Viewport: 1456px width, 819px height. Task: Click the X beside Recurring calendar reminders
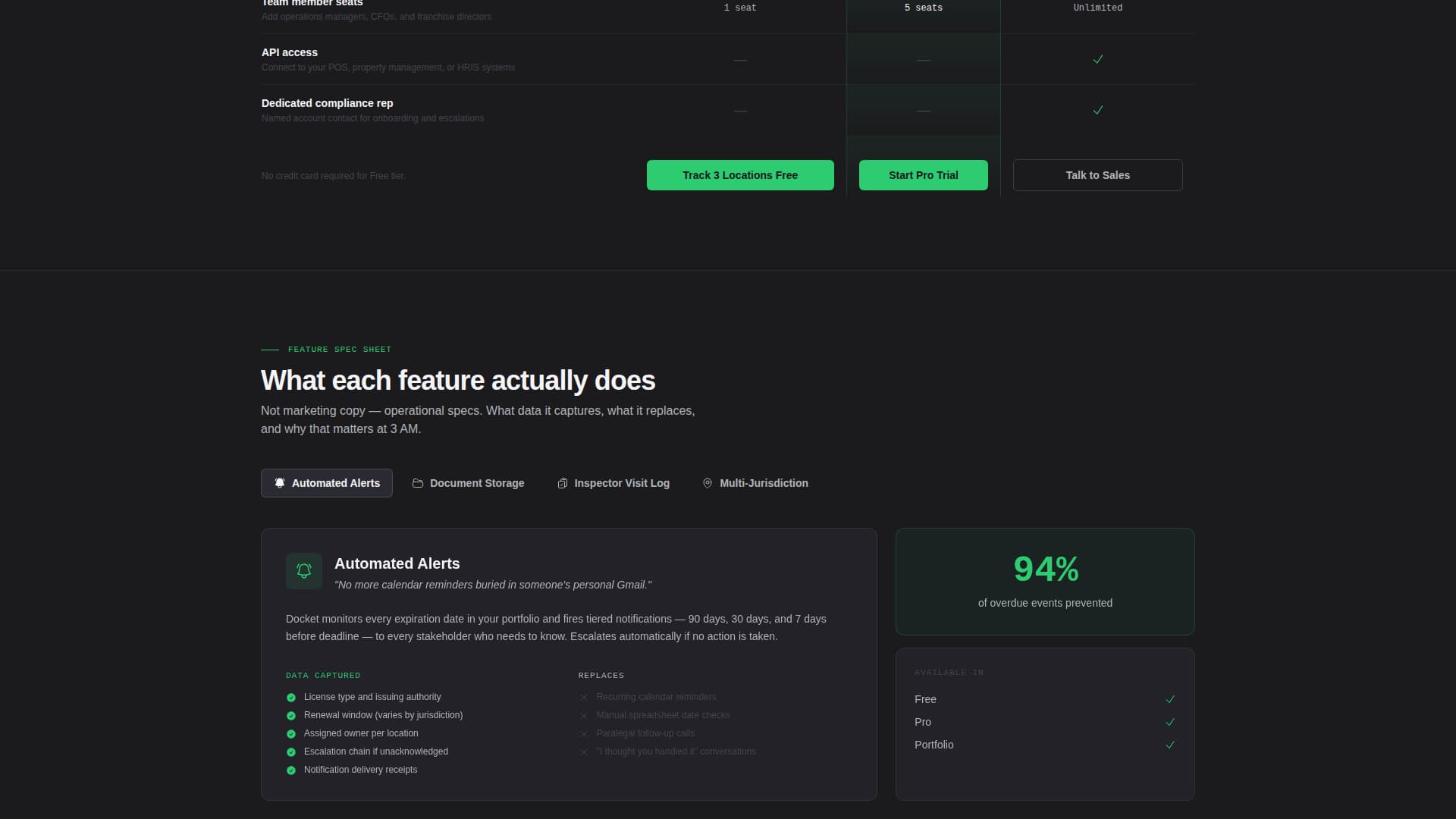click(x=584, y=697)
